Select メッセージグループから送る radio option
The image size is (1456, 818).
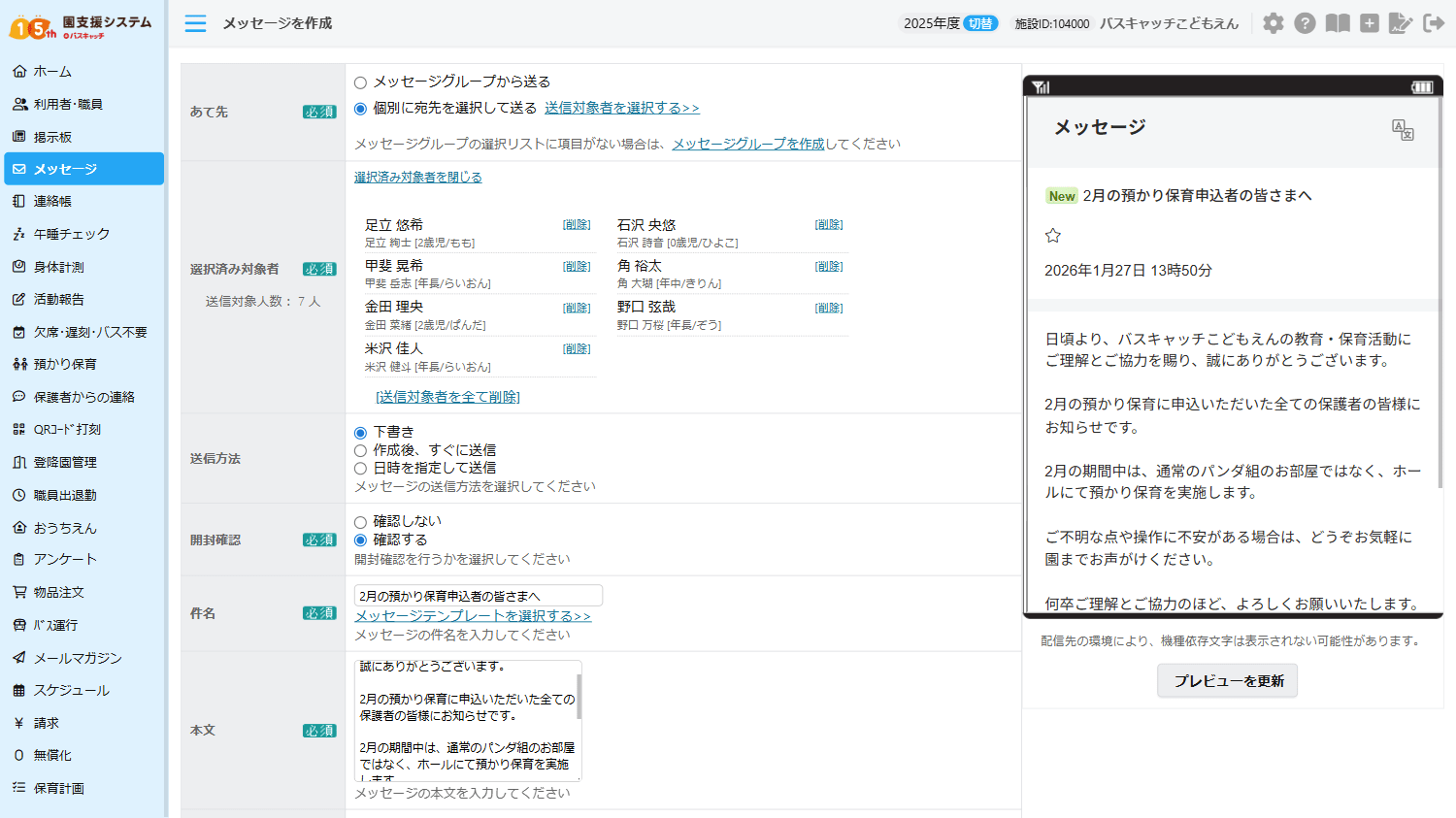point(360,82)
